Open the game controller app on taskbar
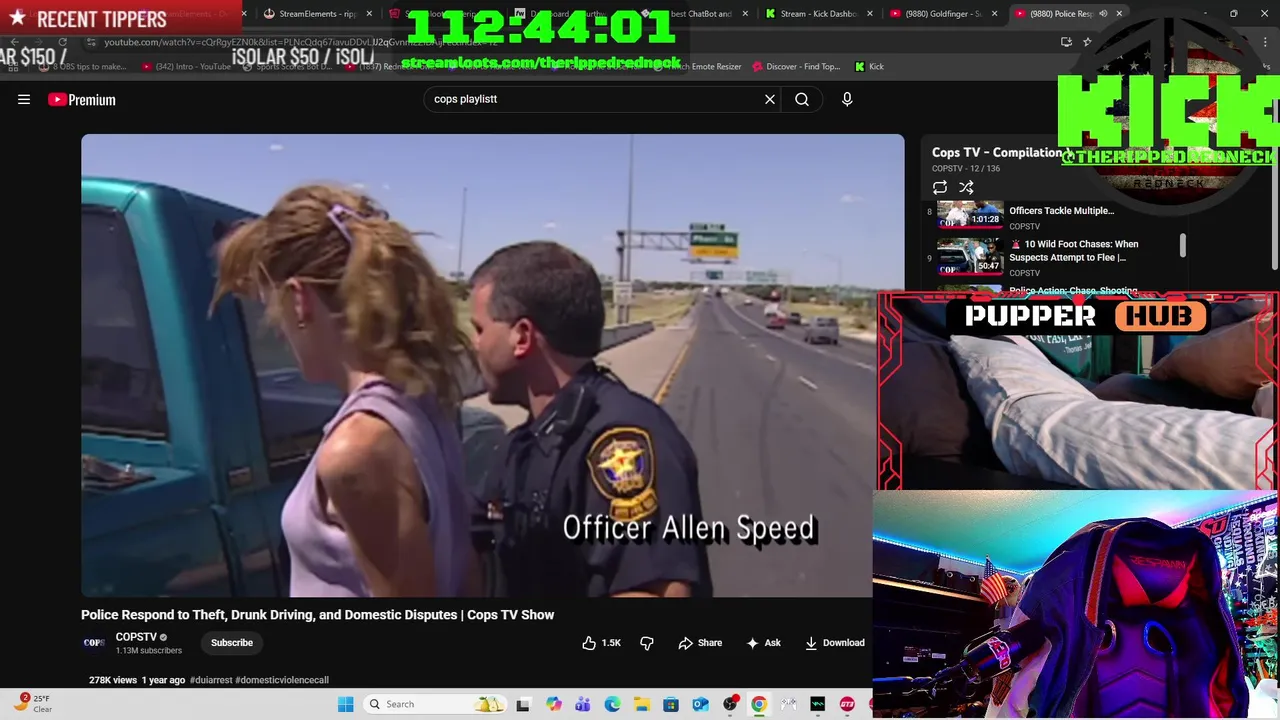1280x720 pixels. [789, 704]
